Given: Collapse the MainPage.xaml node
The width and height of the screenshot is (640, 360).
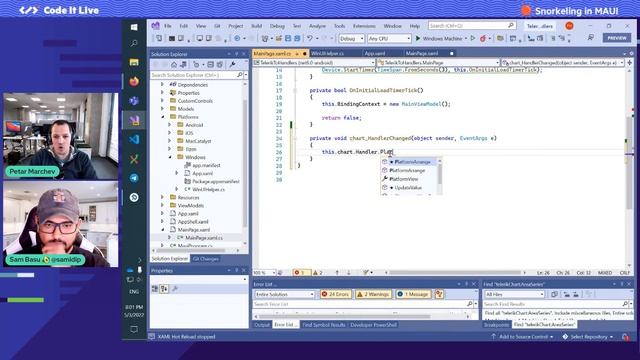Looking at the screenshot, I should (162, 230).
